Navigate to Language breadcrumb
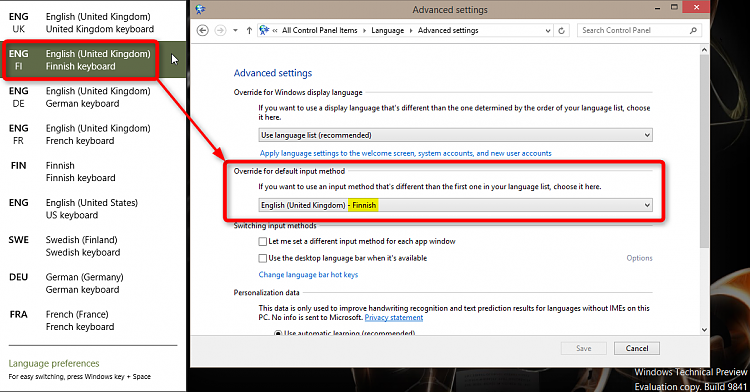Image resolution: width=750 pixels, height=392 pixels. coord(387,30)
